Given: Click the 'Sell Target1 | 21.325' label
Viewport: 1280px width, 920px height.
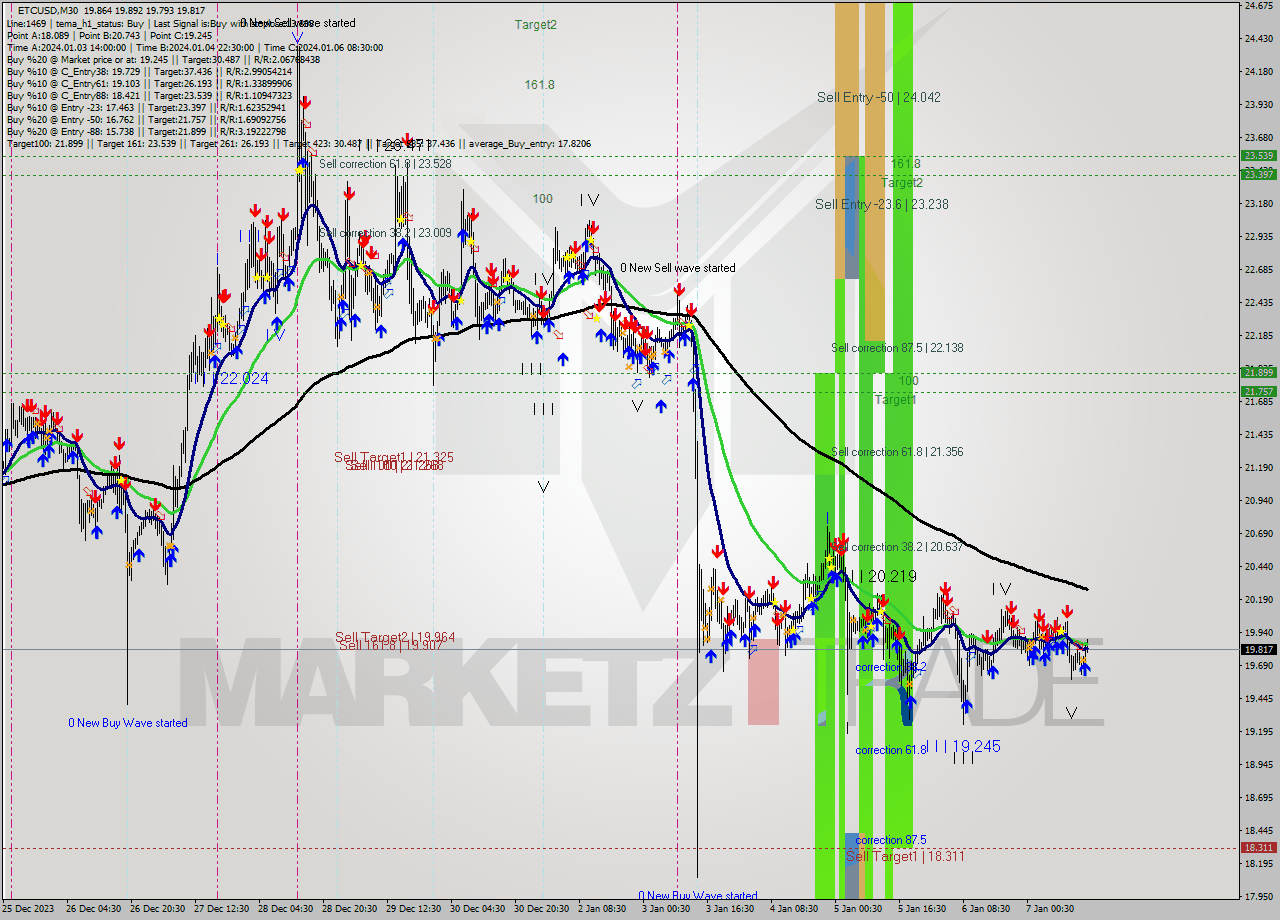Looking at the screenshot, I should point(393,457).
